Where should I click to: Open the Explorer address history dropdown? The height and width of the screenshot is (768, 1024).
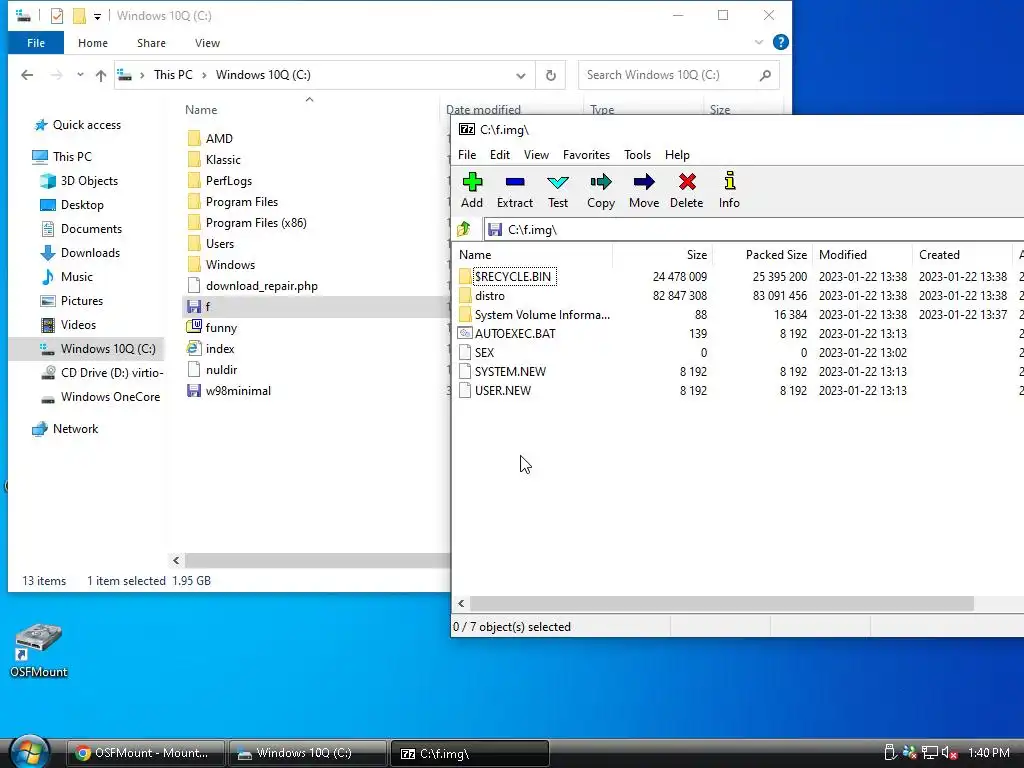[520, 75]
